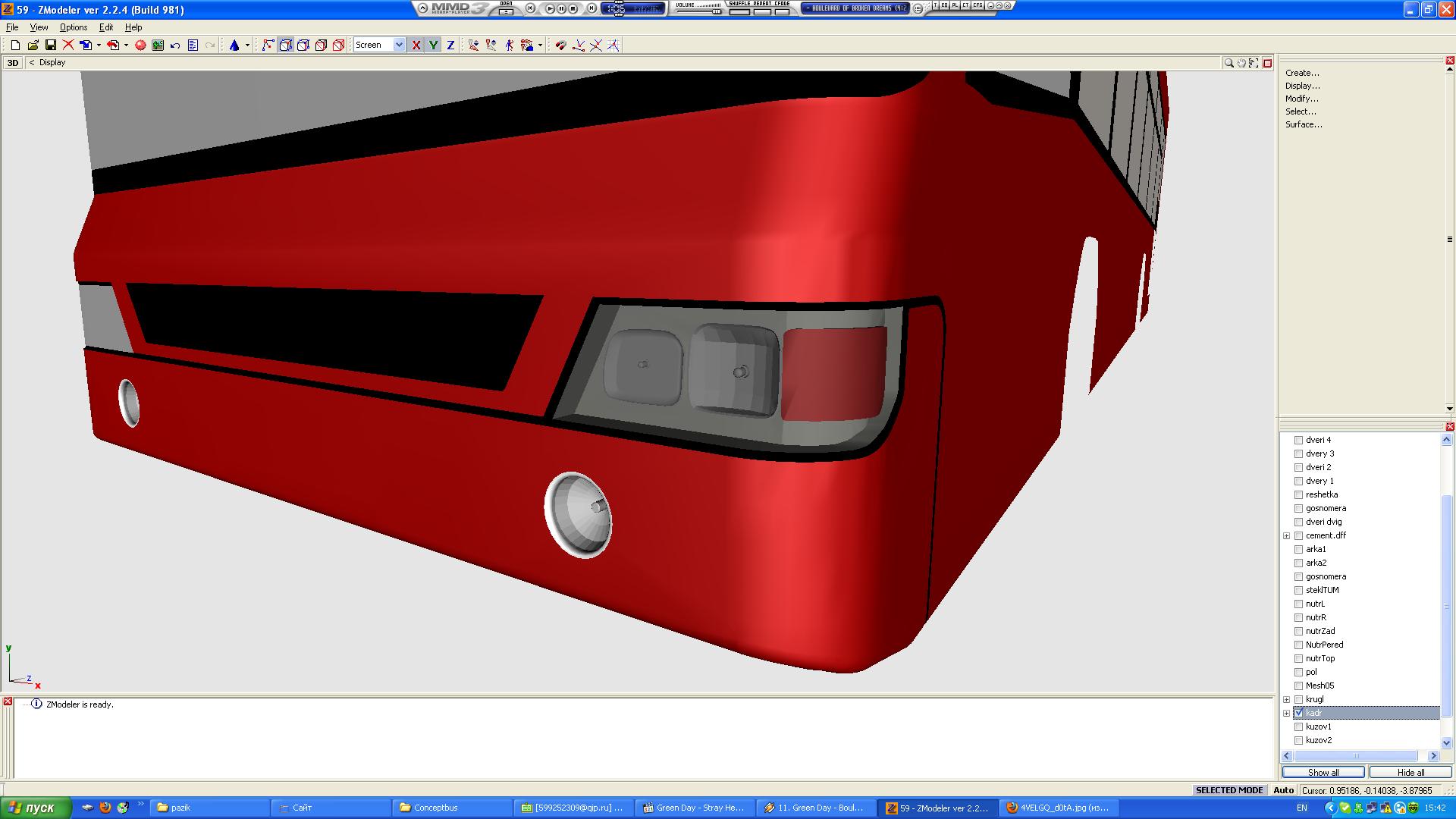Uncheck the kadr object checkbox

click(1298, 713)
